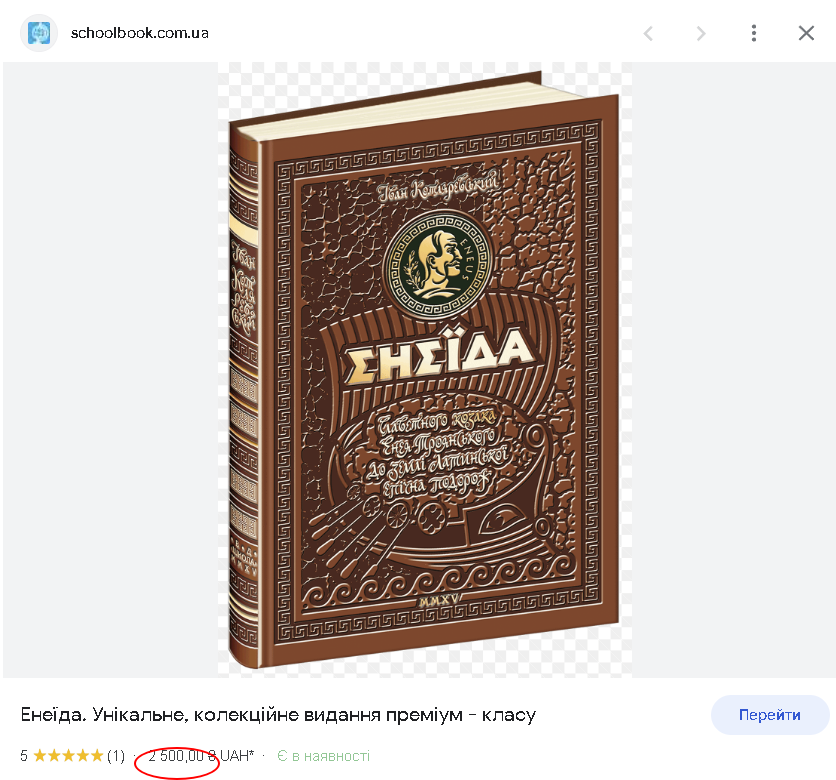This screenshot has width=836, height=780.
Task: Click the rating number 5
Action: pos(24,755)
